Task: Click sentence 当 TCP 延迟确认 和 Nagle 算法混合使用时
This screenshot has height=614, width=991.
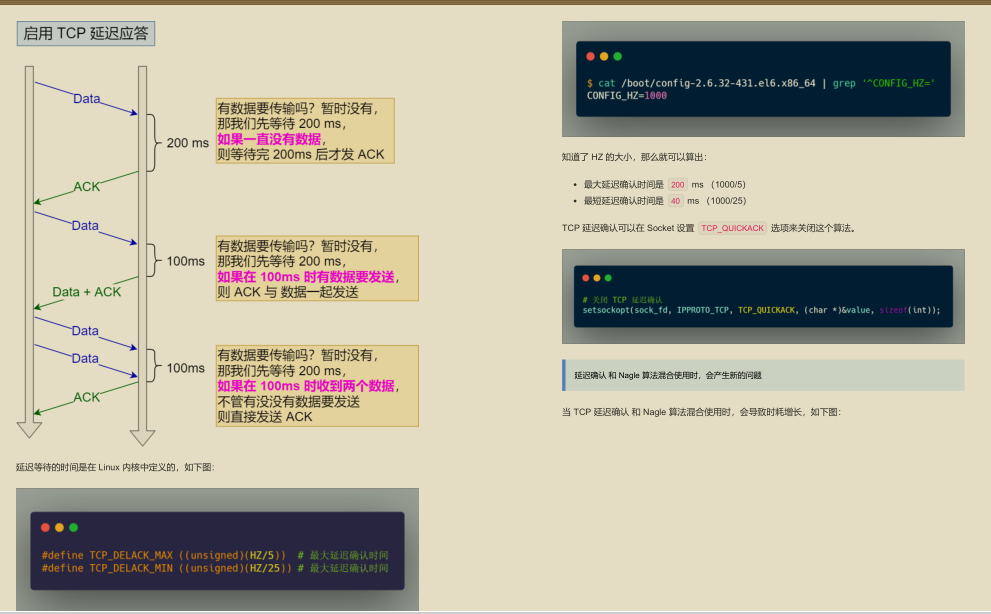Action: (x=702, y=412)
